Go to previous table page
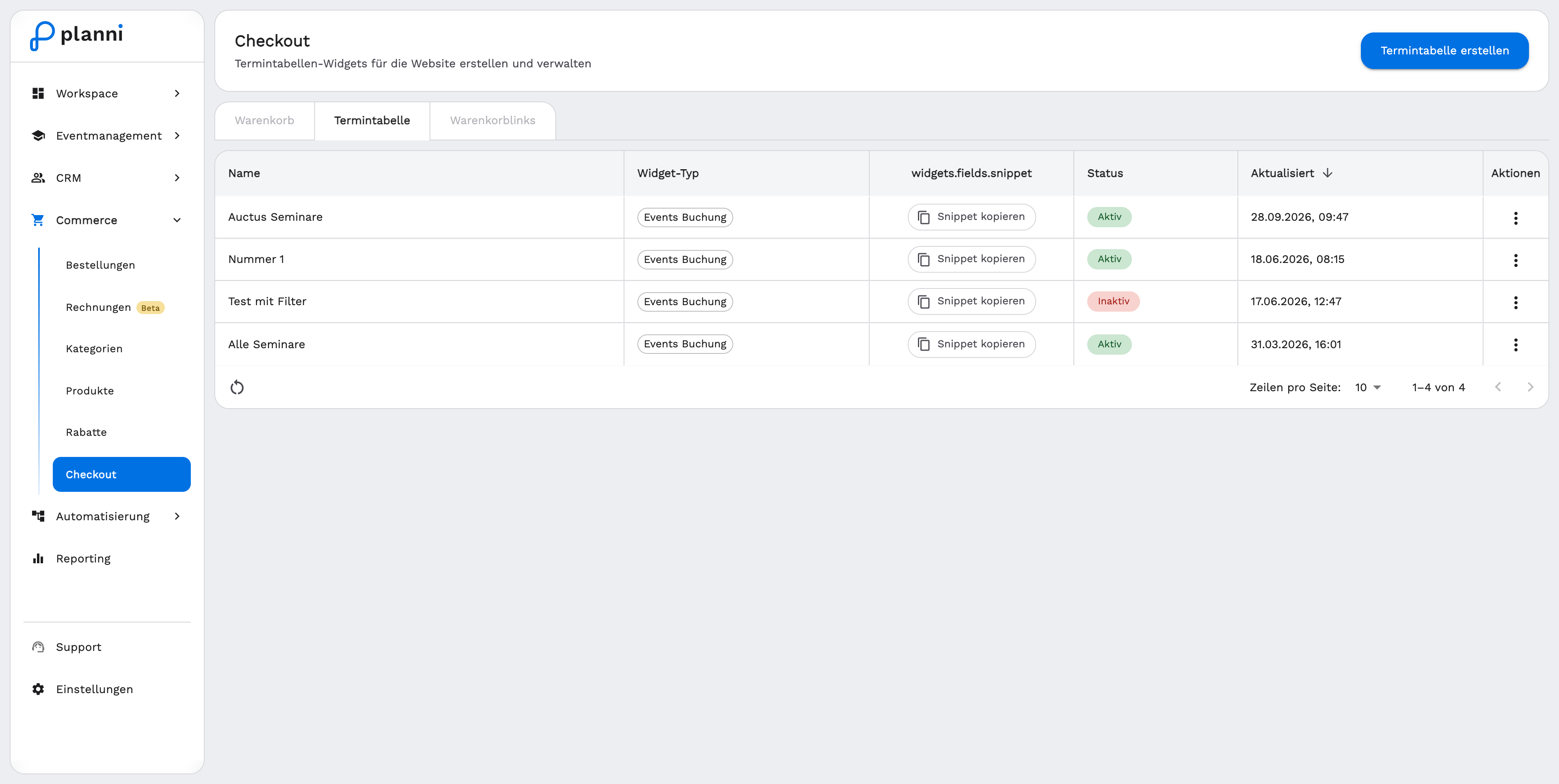The image size is (1559, 784). coord(1498,387)
